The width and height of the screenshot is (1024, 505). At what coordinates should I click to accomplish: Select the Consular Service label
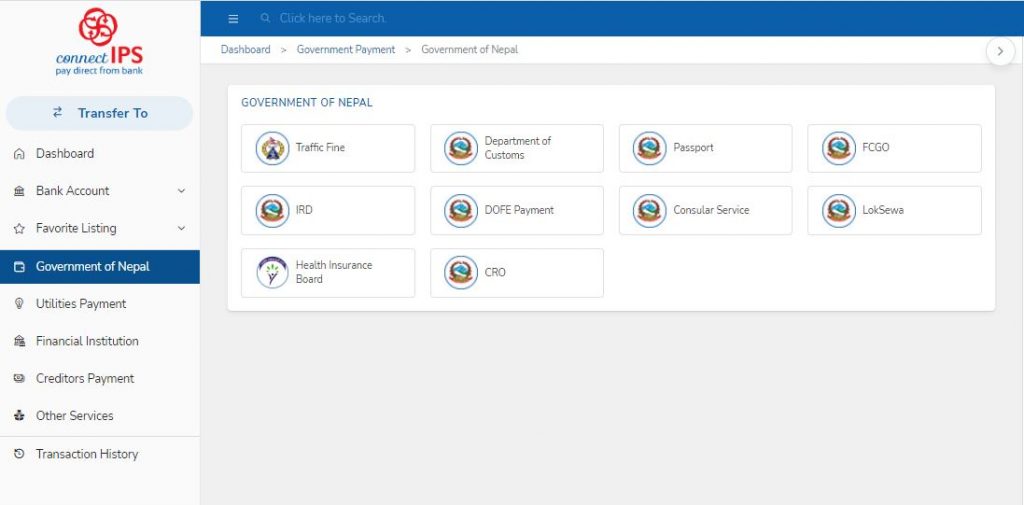[711, 210]
